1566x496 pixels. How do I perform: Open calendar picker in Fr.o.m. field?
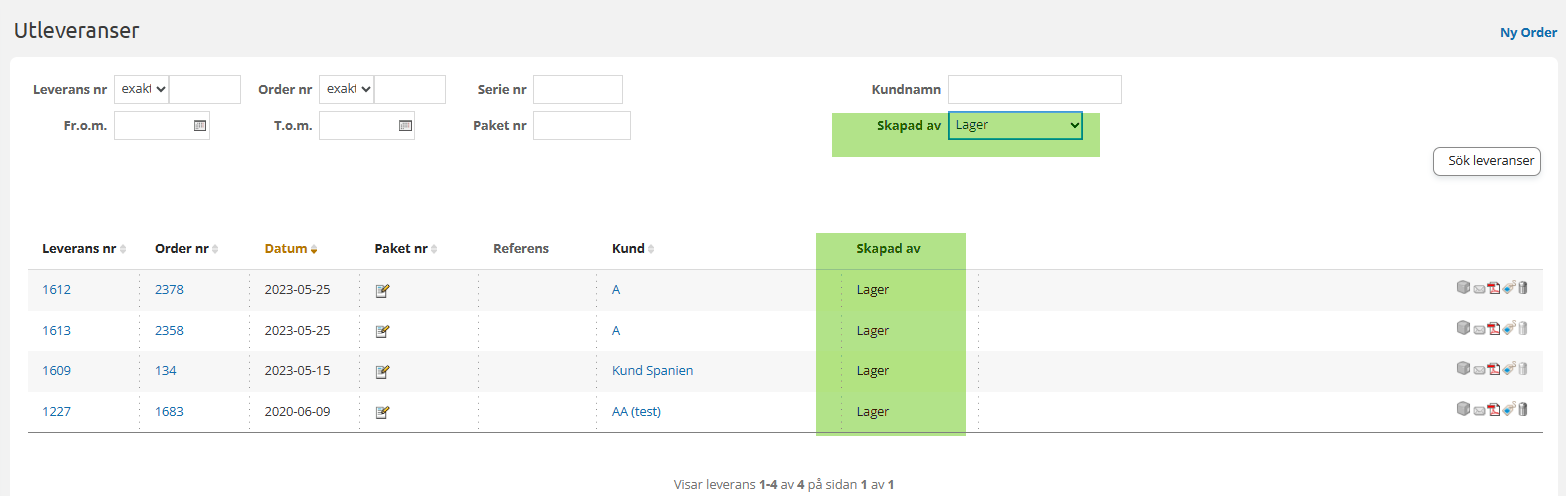(x=200, y=126)
